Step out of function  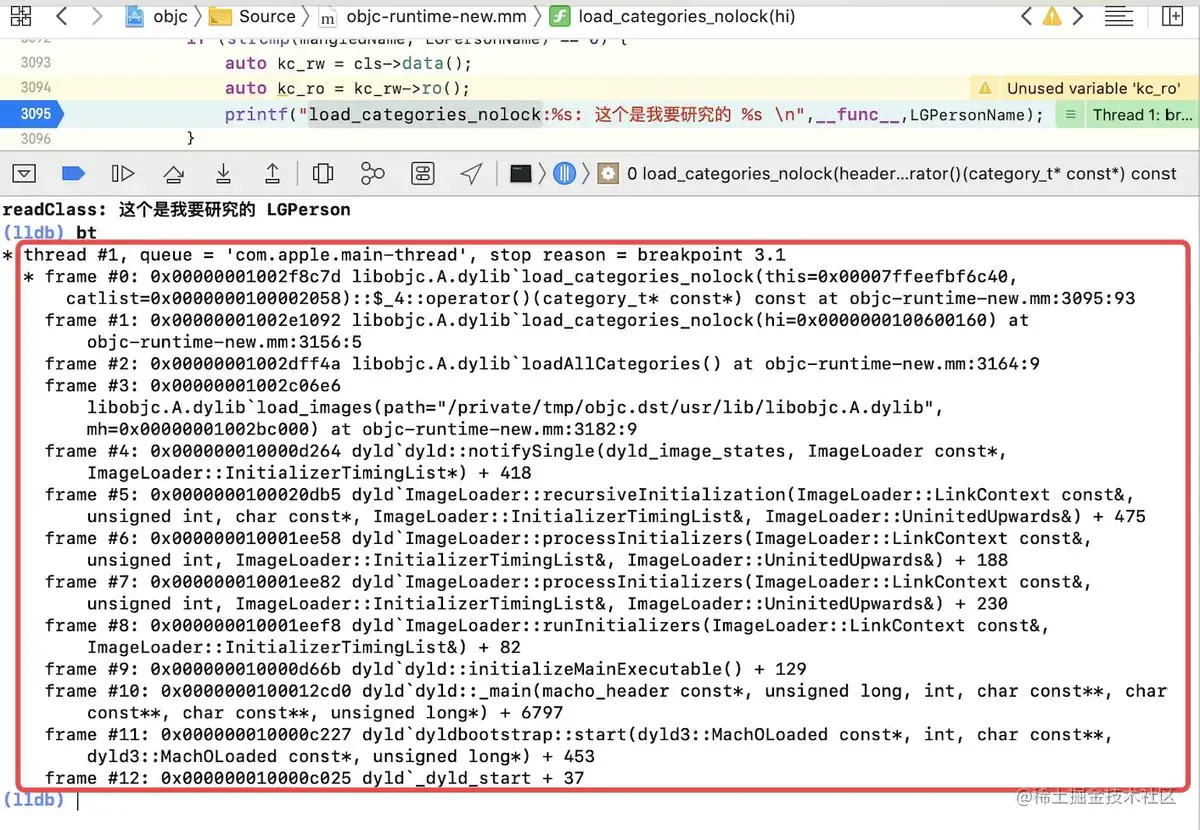point(272,174)
